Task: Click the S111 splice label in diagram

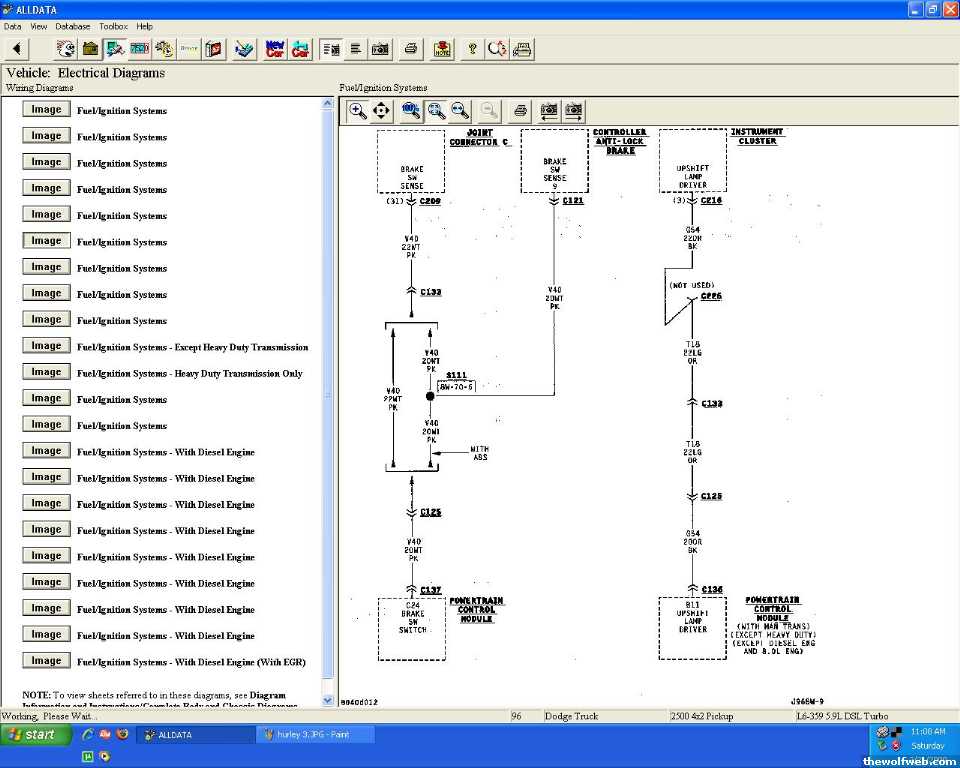Action: [x=457, y=375]
